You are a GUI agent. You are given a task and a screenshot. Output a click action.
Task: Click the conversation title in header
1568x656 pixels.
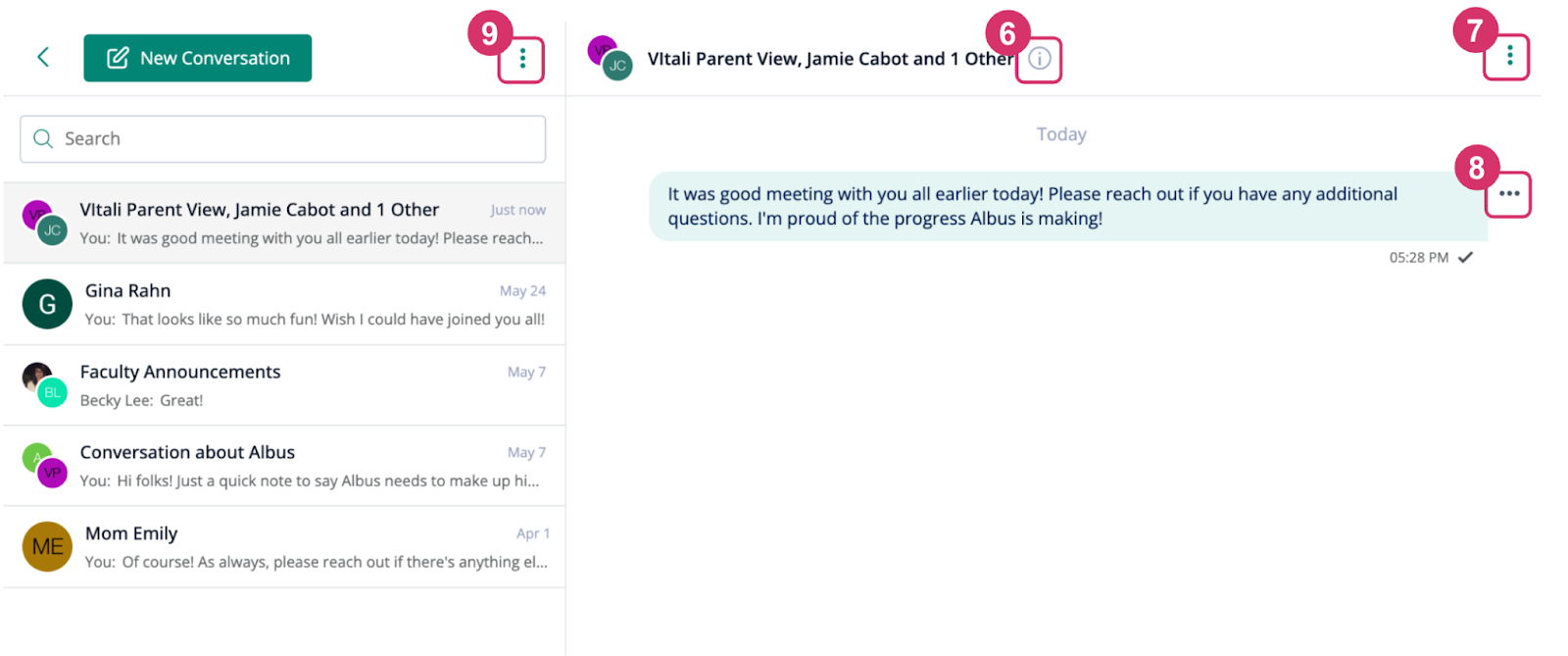click(x=830, y=59)
